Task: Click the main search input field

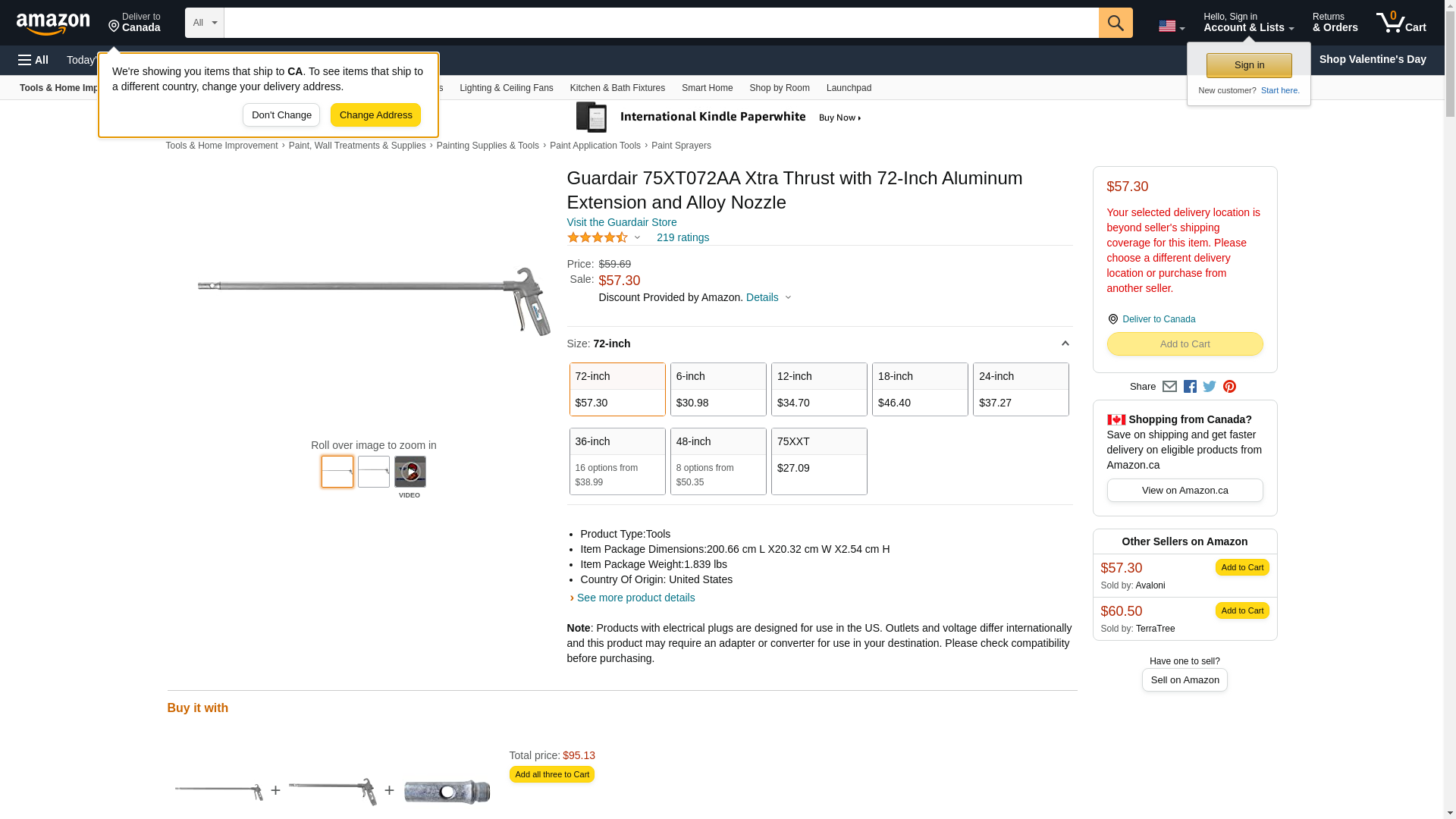Action: pos(661,23)
